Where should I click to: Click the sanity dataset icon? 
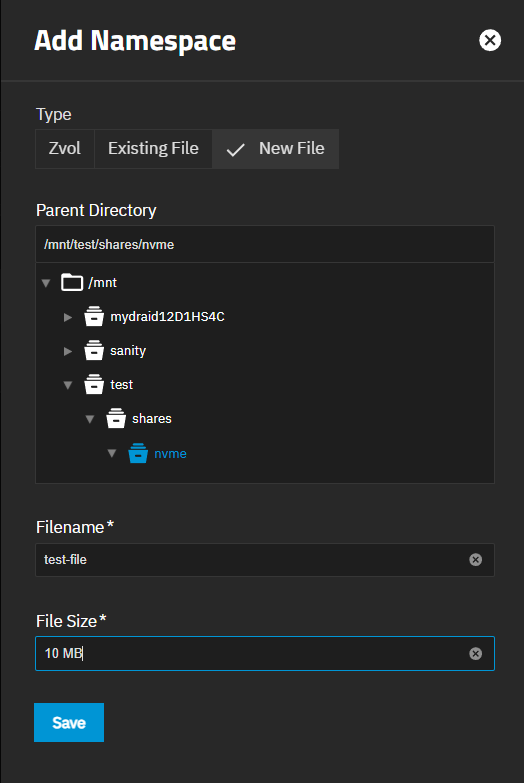pyautogui.click(x=94, y=351)
